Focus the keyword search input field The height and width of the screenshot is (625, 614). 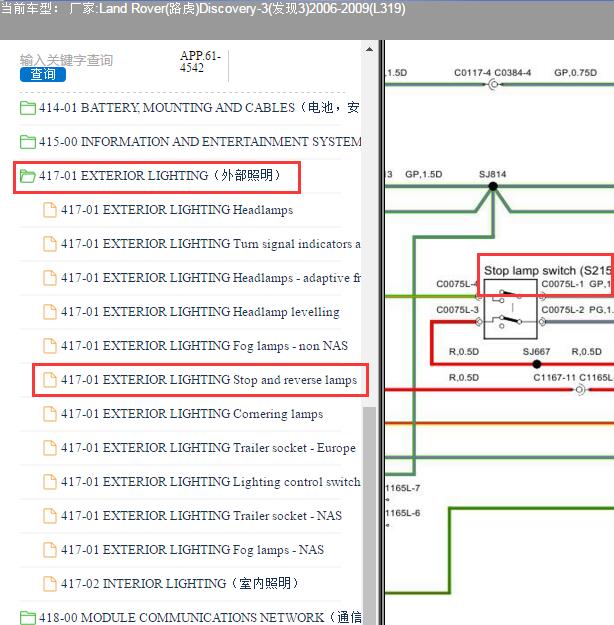coord(66,60)
